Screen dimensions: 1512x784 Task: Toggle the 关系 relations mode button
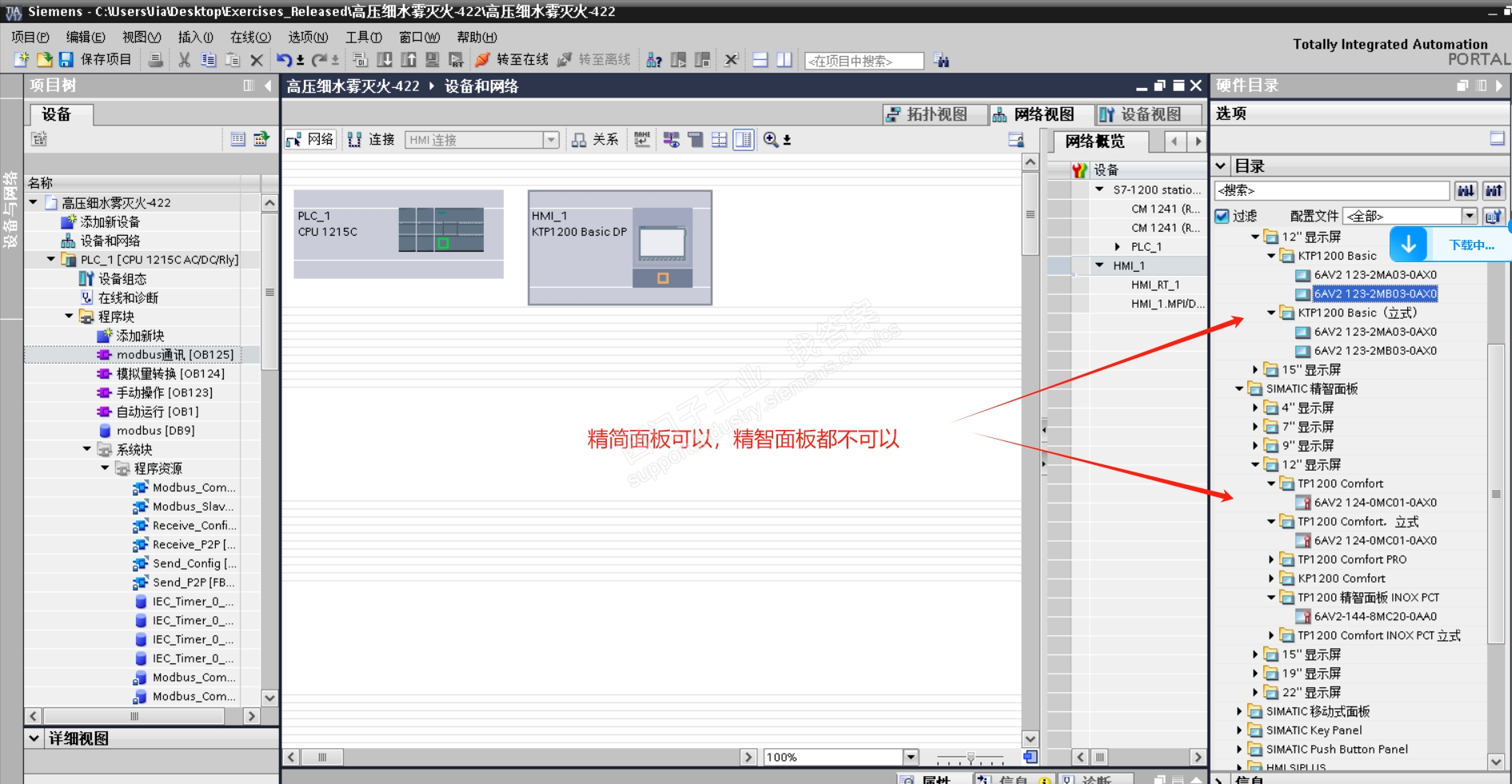(x=595, y=140)
